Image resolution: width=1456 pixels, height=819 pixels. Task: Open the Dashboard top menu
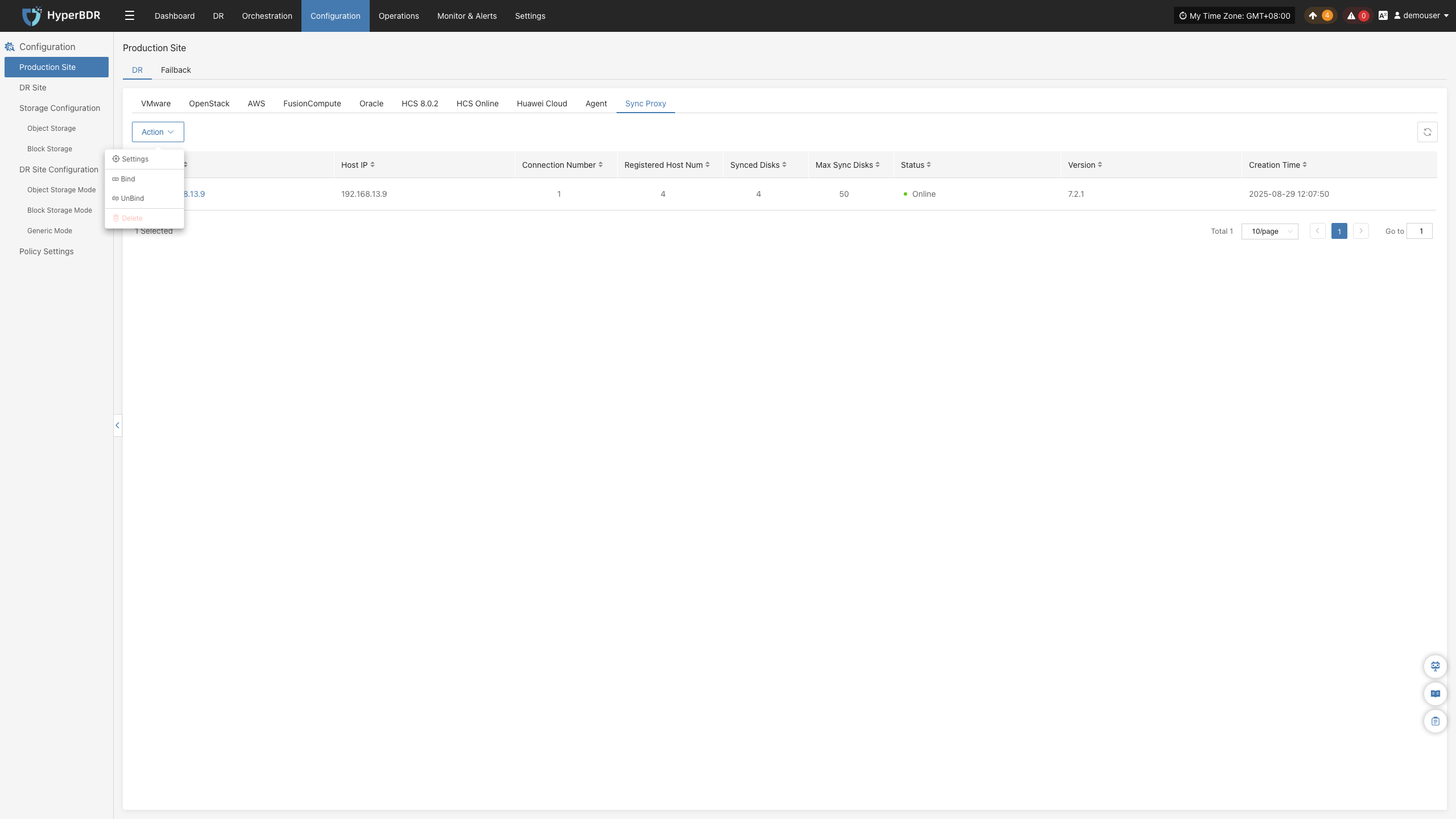click(175, 16)
